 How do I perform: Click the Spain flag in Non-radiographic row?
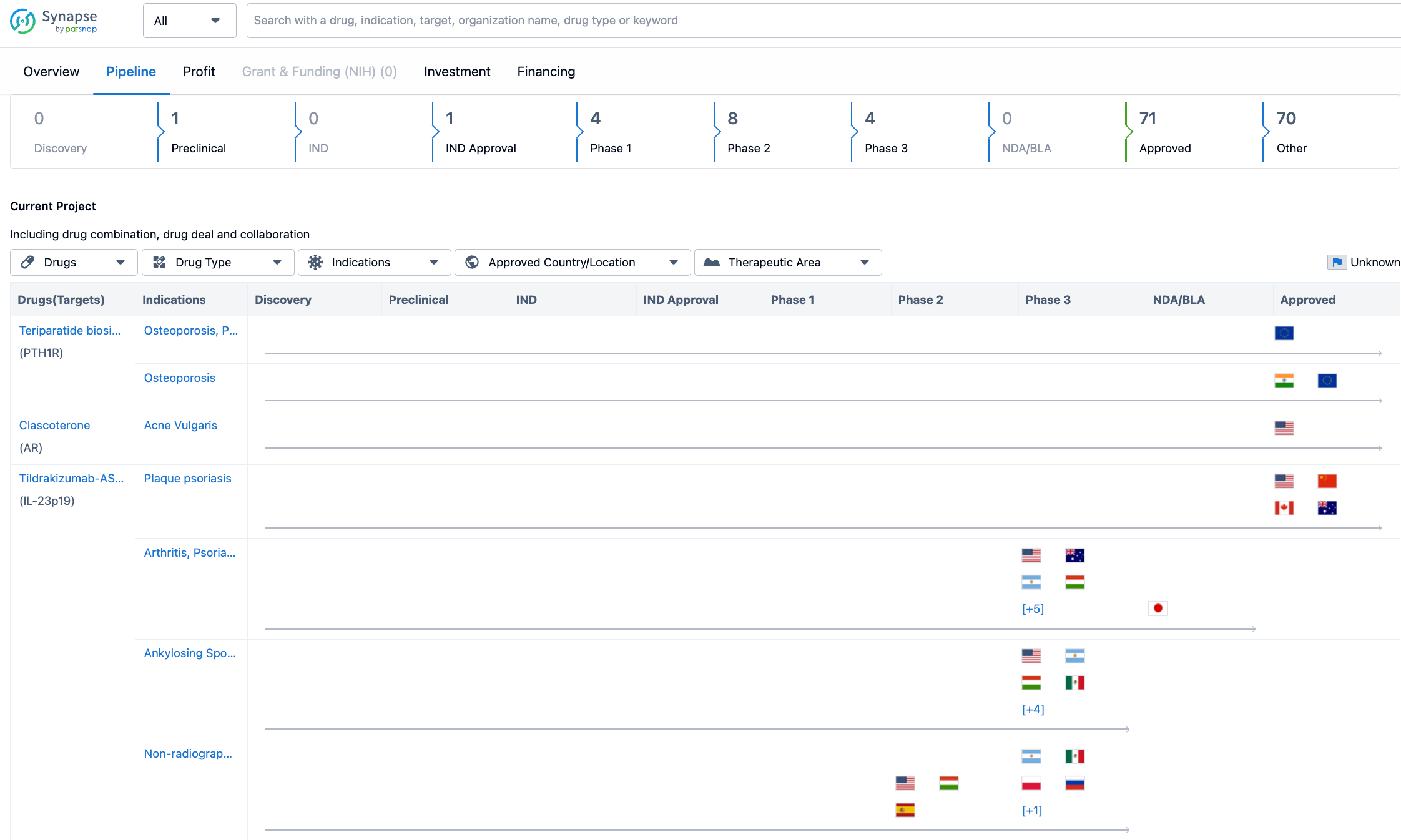click(x=905, y=810)
